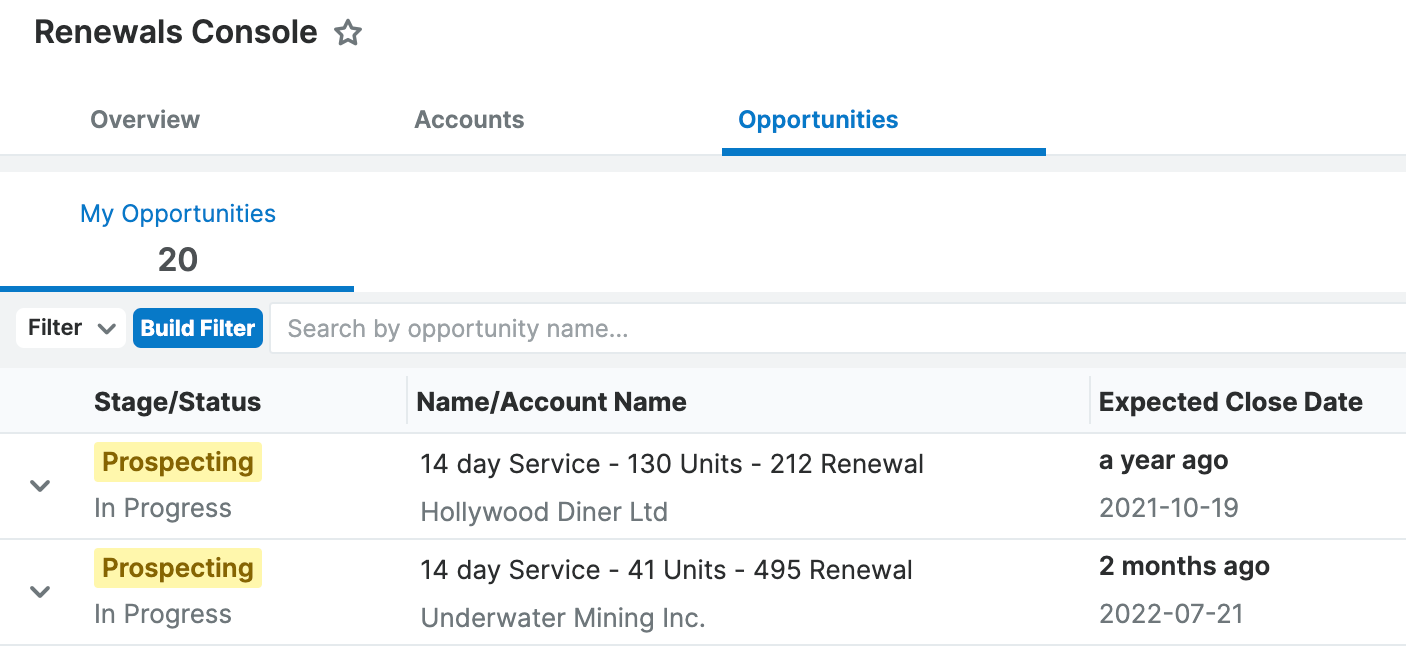Open the 130 Units - 212 Renewal opportunity
Screen dimensions: 1406x648
(x=671, y=464)
